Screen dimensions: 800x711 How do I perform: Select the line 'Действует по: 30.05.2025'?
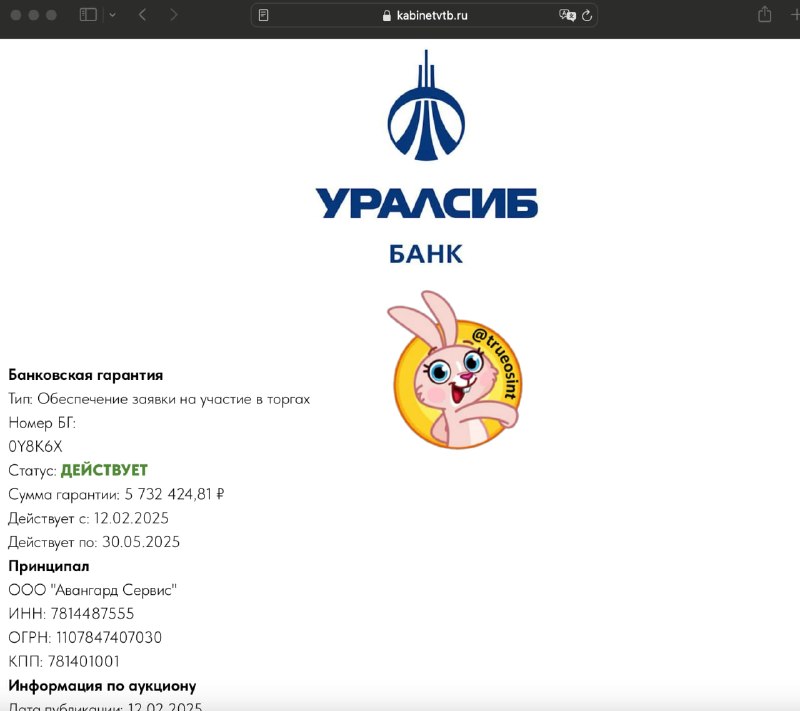[94, 542]
